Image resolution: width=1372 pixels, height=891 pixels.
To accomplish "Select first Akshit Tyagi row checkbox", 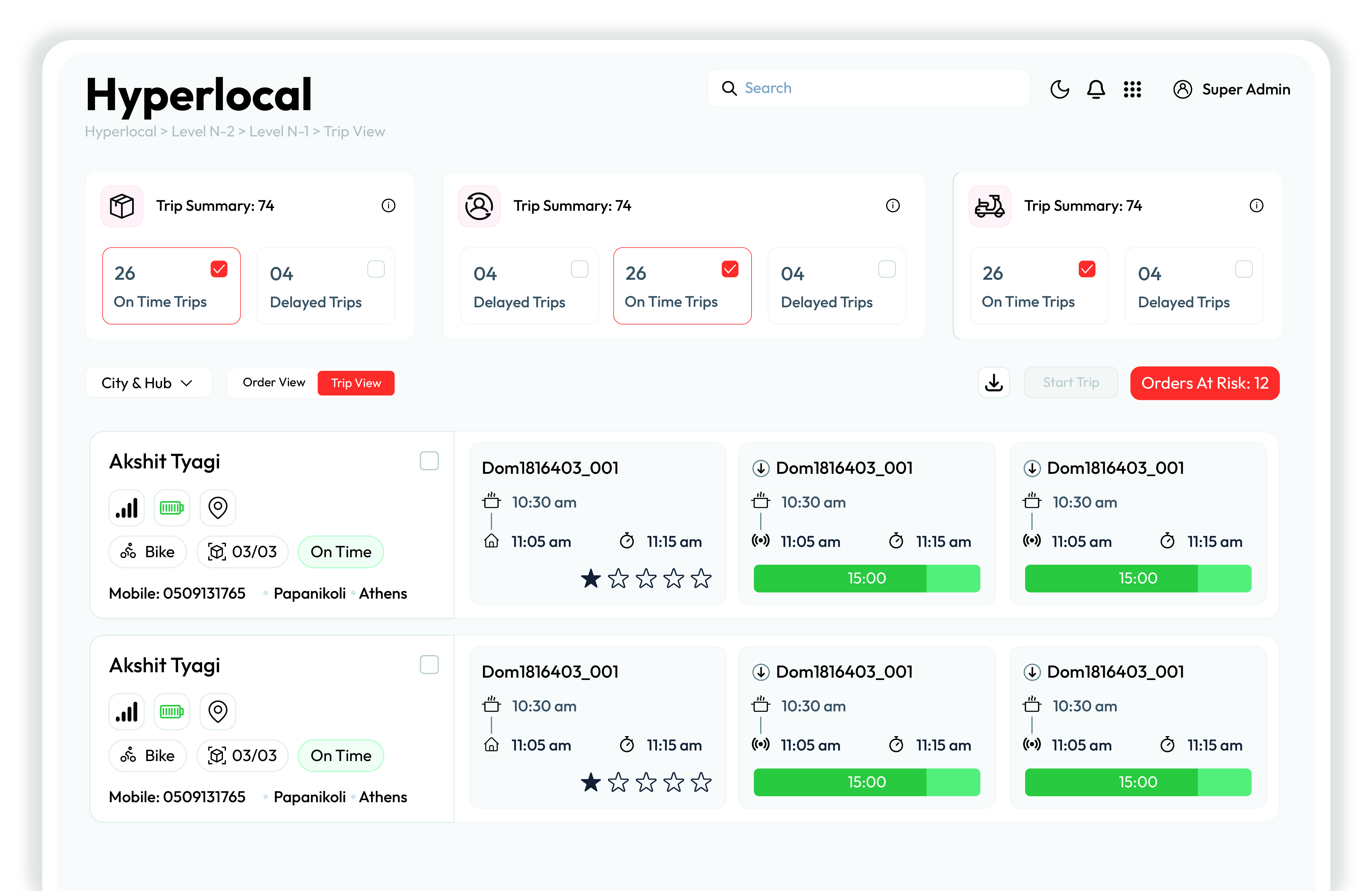I will pos(429,461).
